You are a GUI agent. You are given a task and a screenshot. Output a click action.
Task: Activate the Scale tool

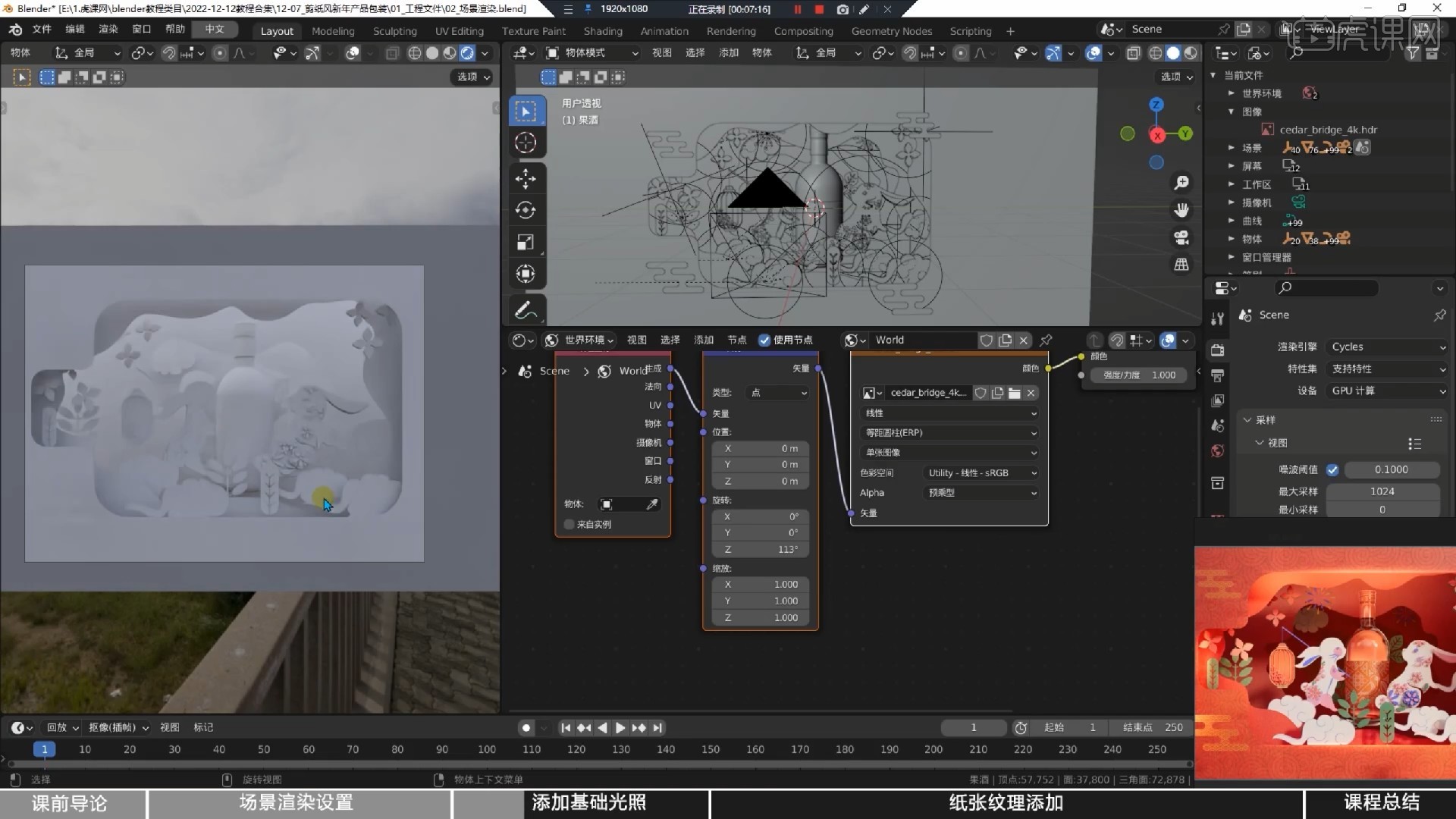pos(526,243)
